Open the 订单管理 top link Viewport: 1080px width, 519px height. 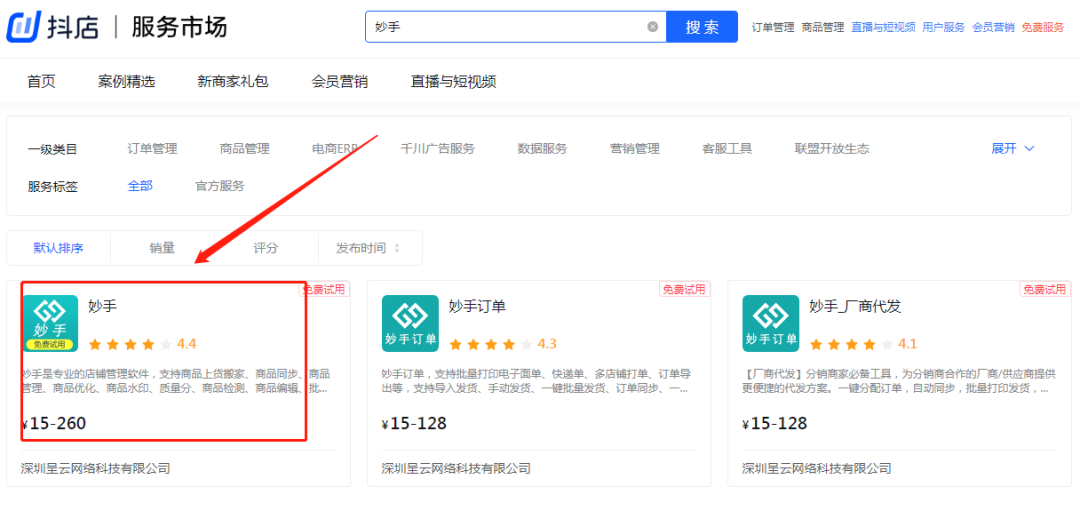[773, 28]
